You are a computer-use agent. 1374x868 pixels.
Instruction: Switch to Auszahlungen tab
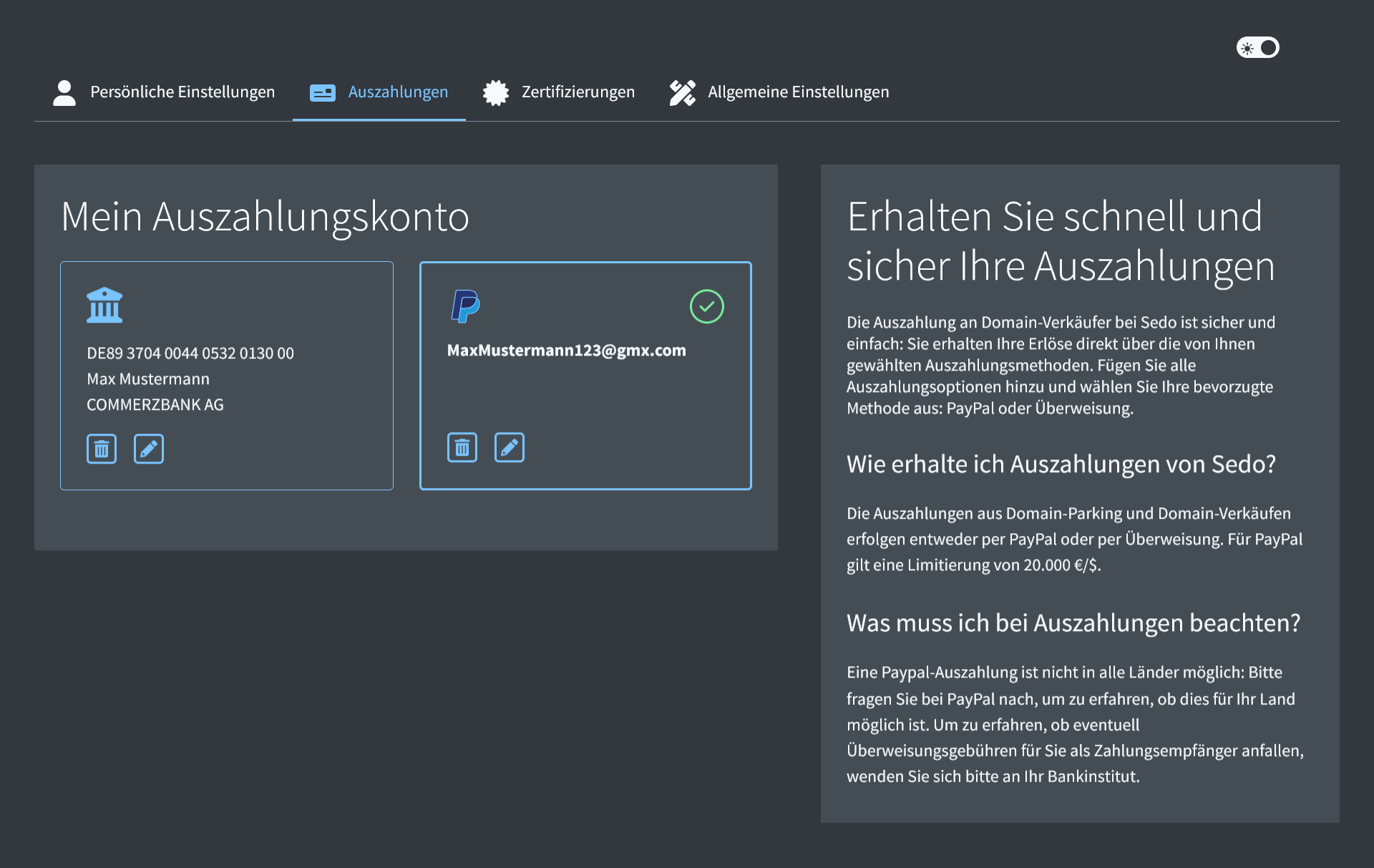click(398, 92)
